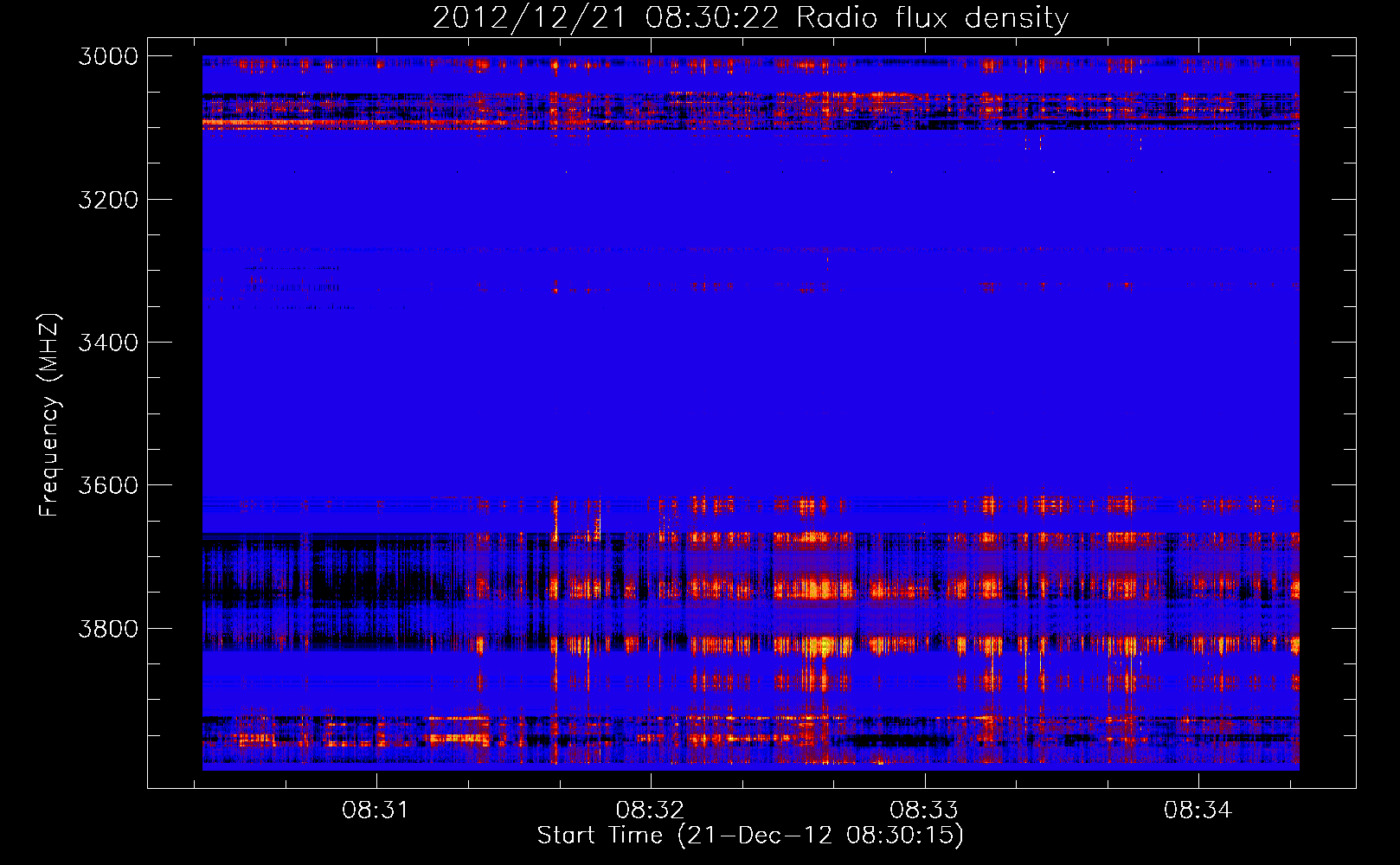The width and height of the screenshot is (1400, 865).
Task: Click the 08:32 time tick label
Action: coord(650,811)
